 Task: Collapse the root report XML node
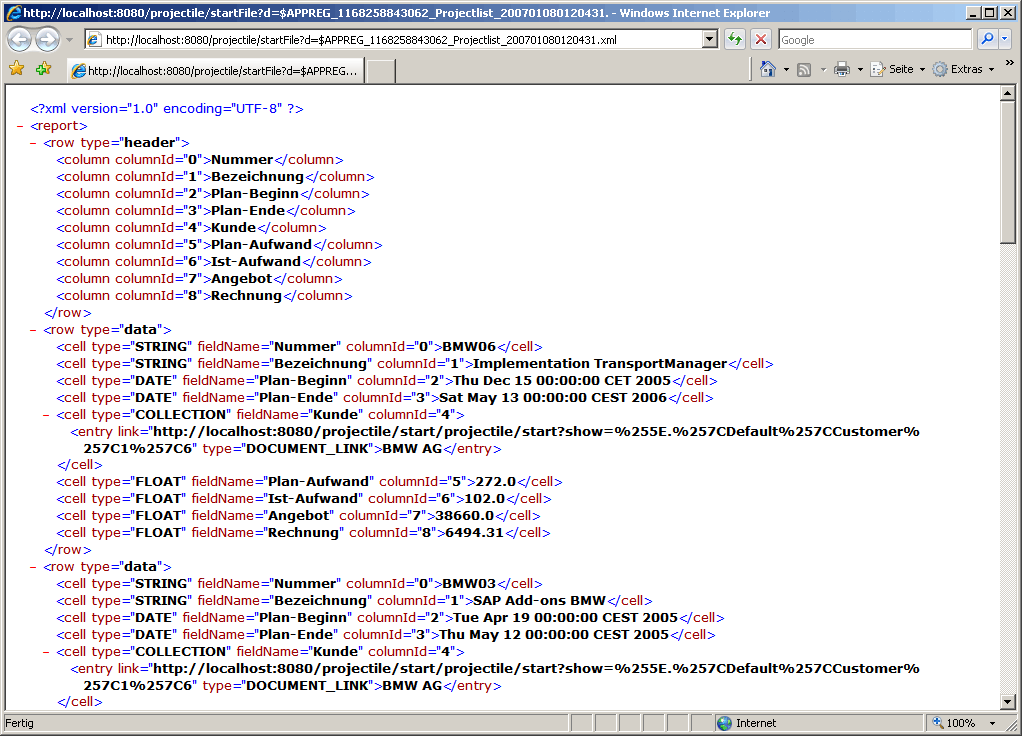20,126
